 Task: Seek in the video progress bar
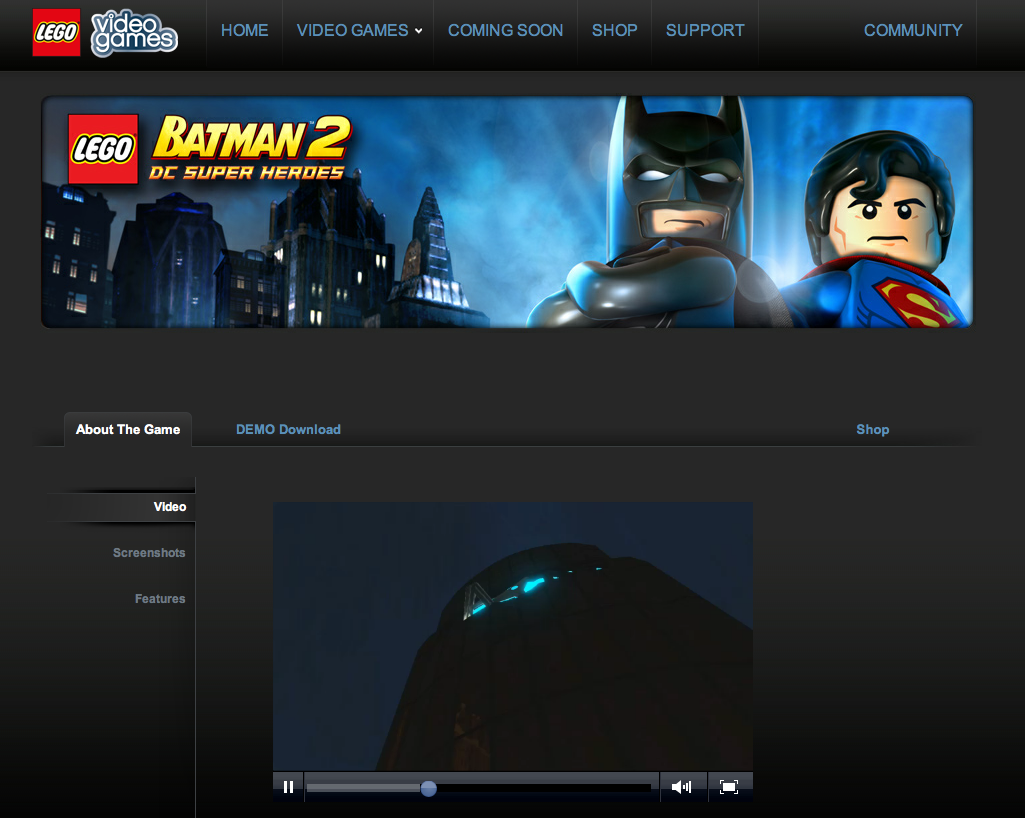coord(479,788)
